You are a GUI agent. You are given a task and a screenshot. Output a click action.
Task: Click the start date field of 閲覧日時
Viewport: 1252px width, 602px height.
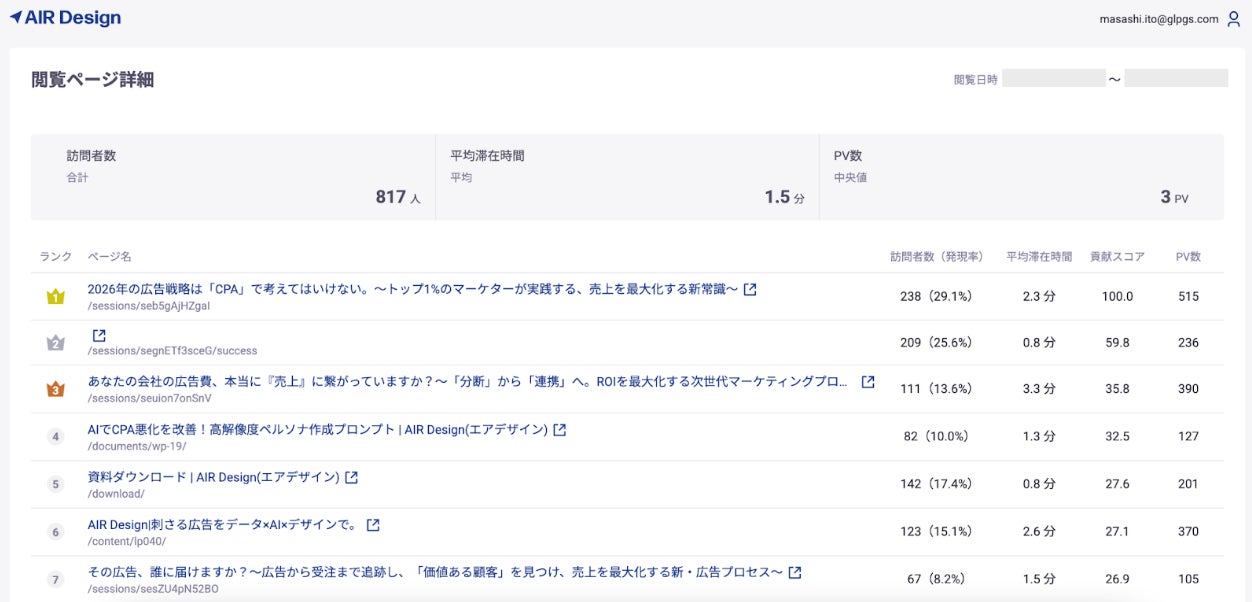(1053, 78)
